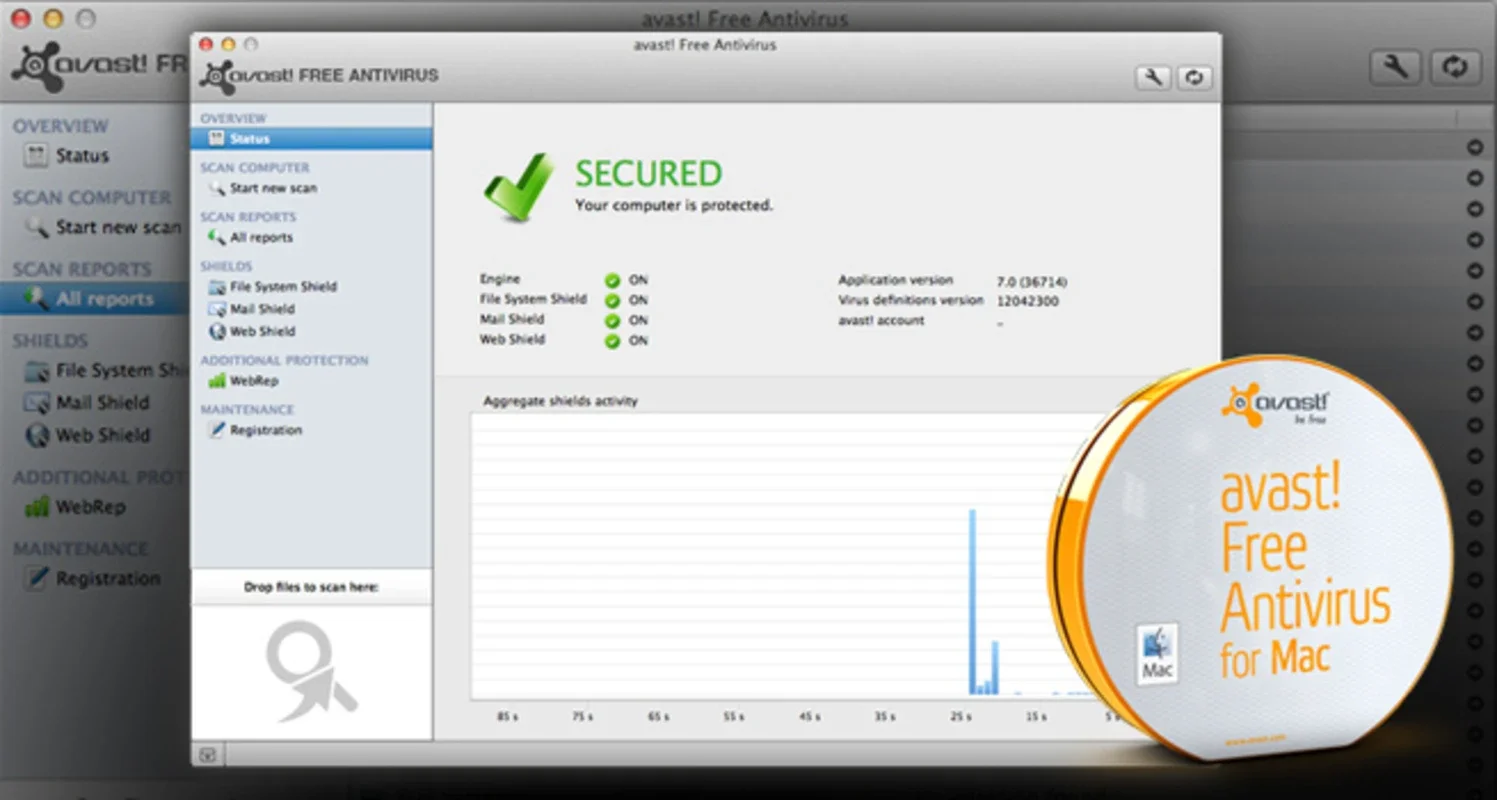
Task: Click the 25 s chart axis label
Action: [961, 717]
